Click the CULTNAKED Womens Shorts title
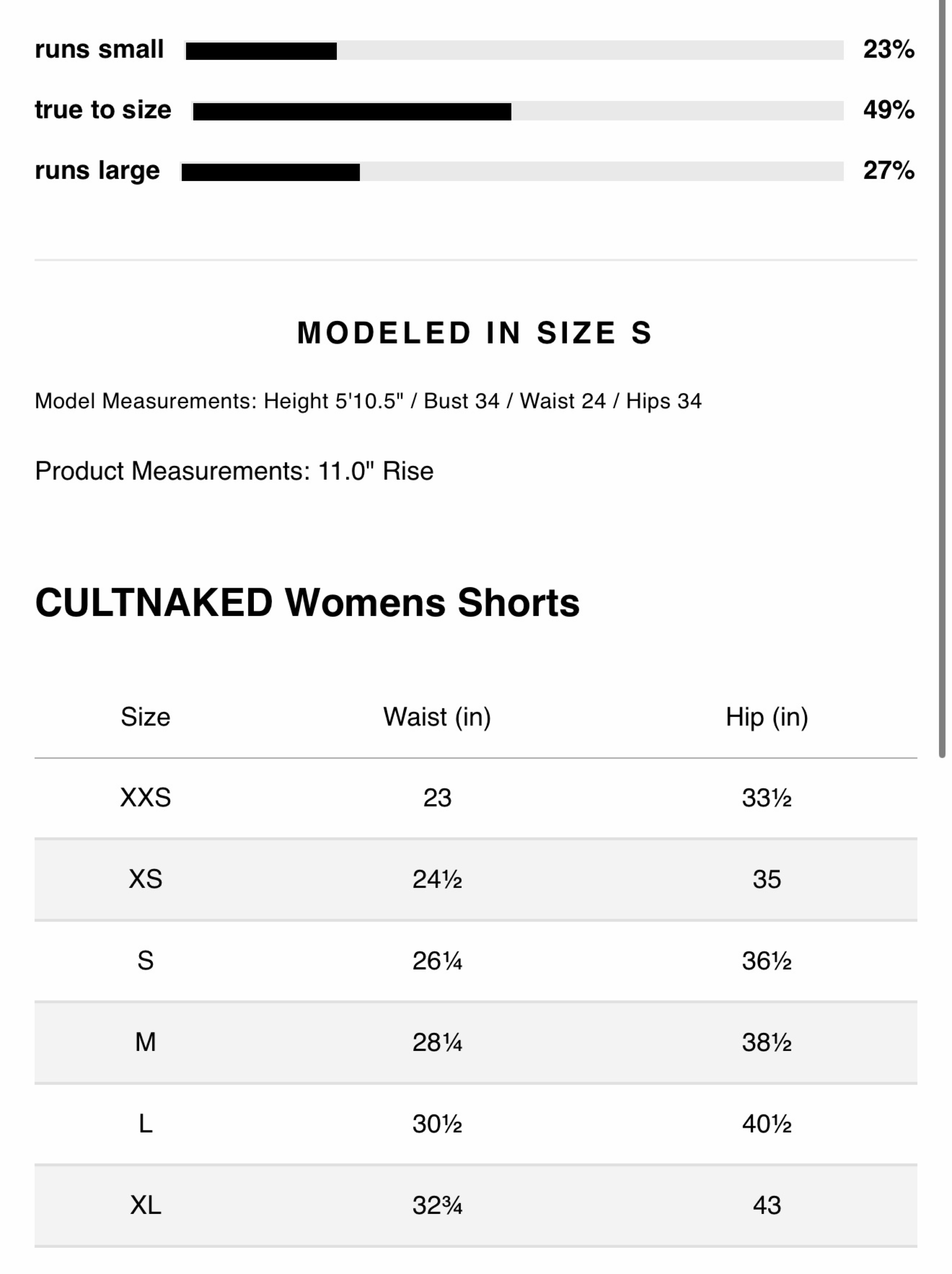Screen dimensions: 952x1274 coord(307,603)
